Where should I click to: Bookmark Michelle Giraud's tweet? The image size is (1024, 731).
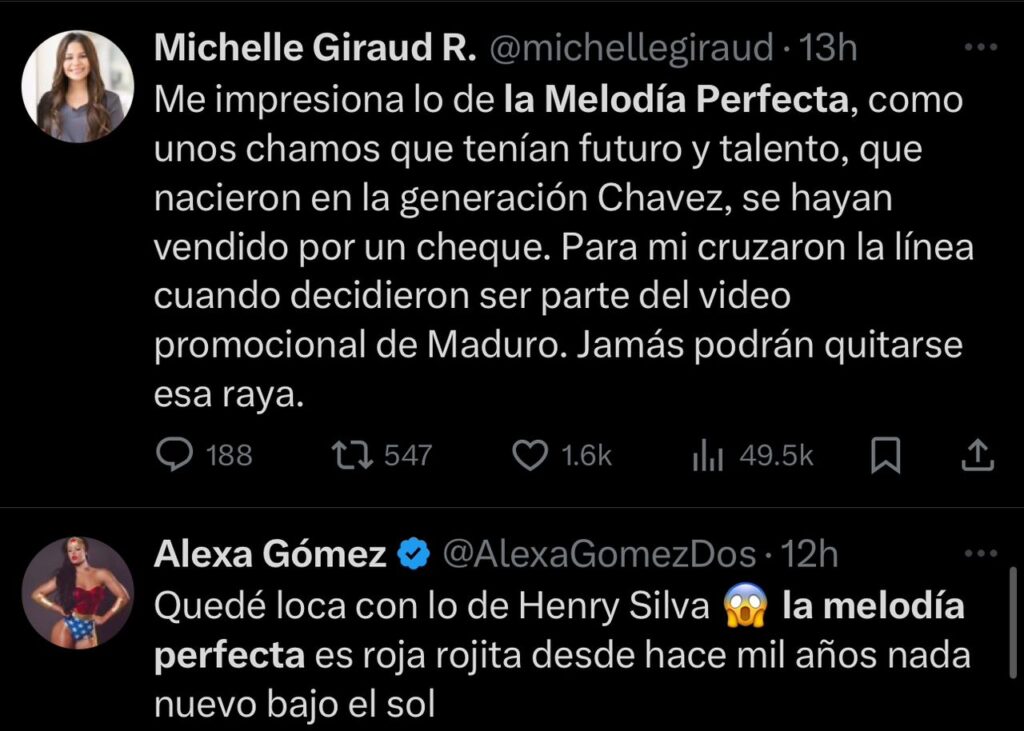(x=885, y=457)
